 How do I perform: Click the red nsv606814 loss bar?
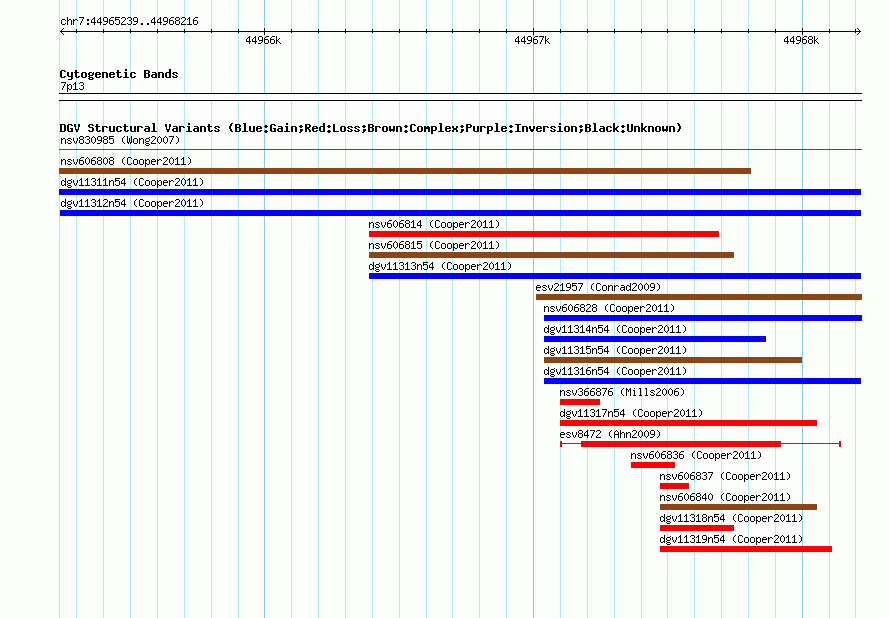544,234
